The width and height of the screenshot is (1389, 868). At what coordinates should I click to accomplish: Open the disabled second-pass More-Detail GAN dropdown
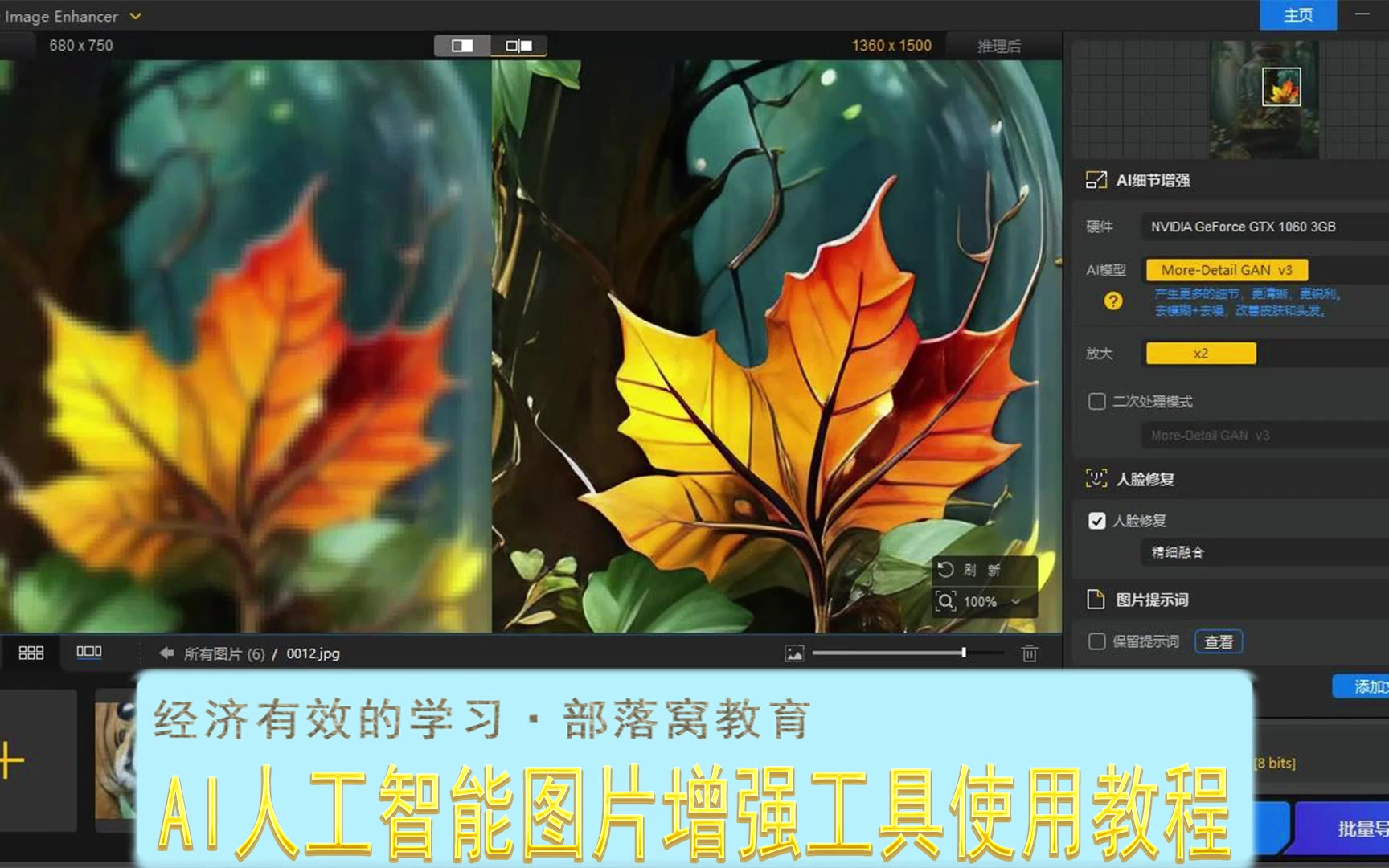1264,436
